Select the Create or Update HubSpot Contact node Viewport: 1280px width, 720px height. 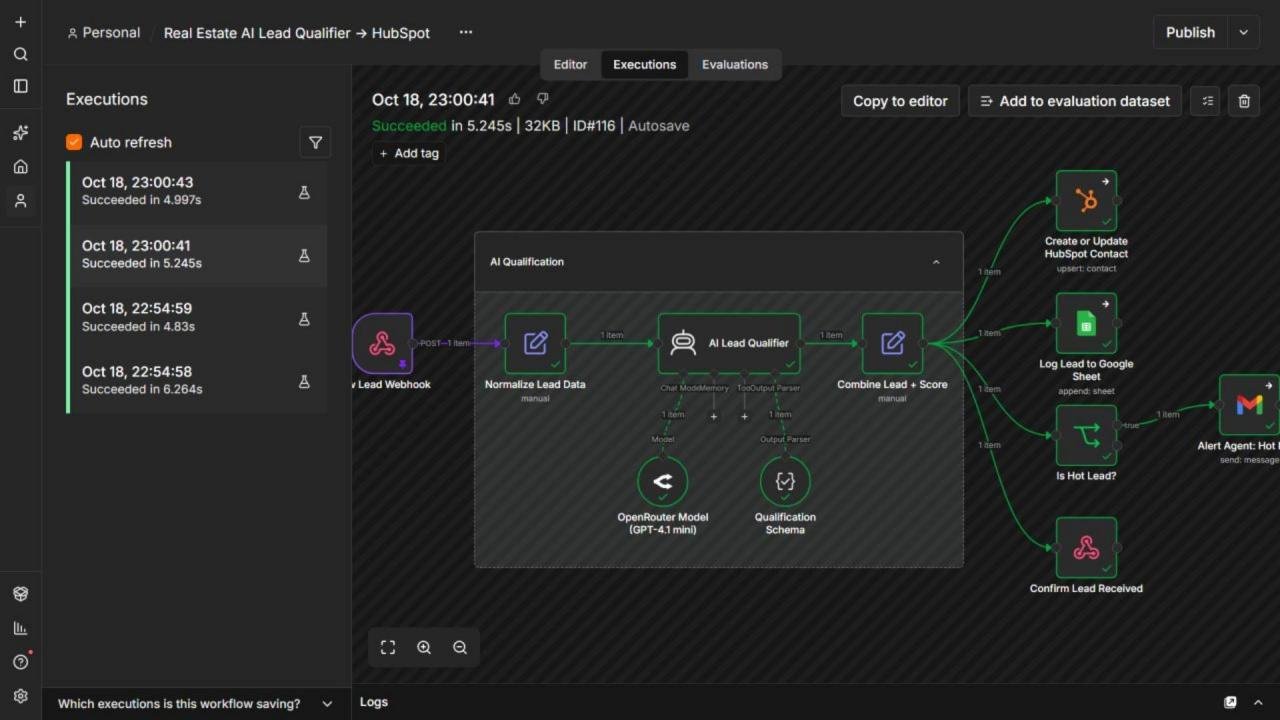[x=1086, y=200]
